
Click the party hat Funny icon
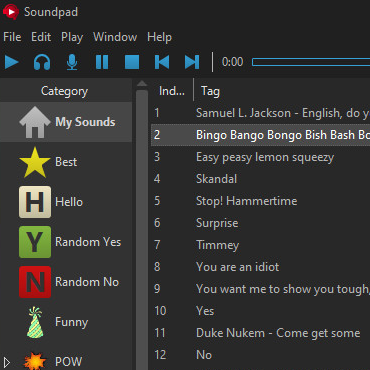(35, 322)
